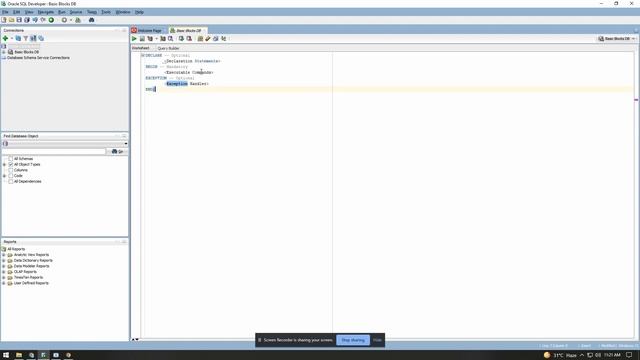Click the Unshared SQL Worksheet icon
This screenshot has width=640, height=360.
click(x=200, y=39)
